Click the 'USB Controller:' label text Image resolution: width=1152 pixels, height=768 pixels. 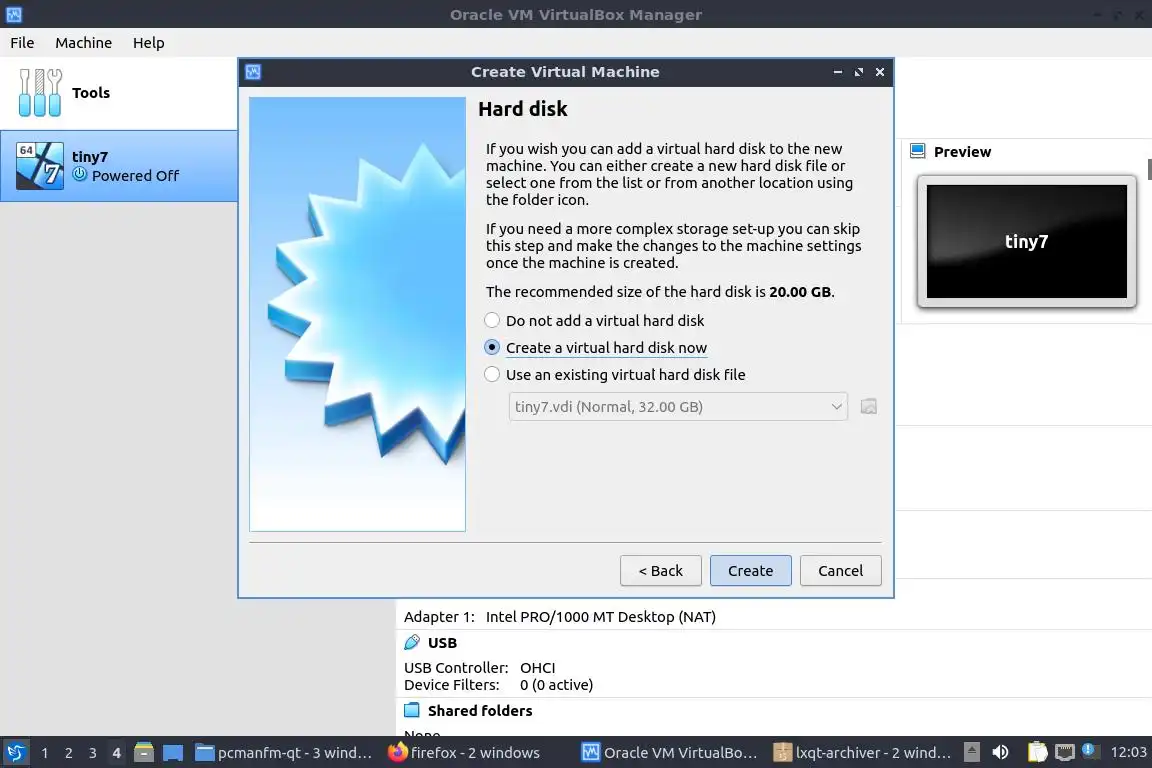(x=456, y=667)
